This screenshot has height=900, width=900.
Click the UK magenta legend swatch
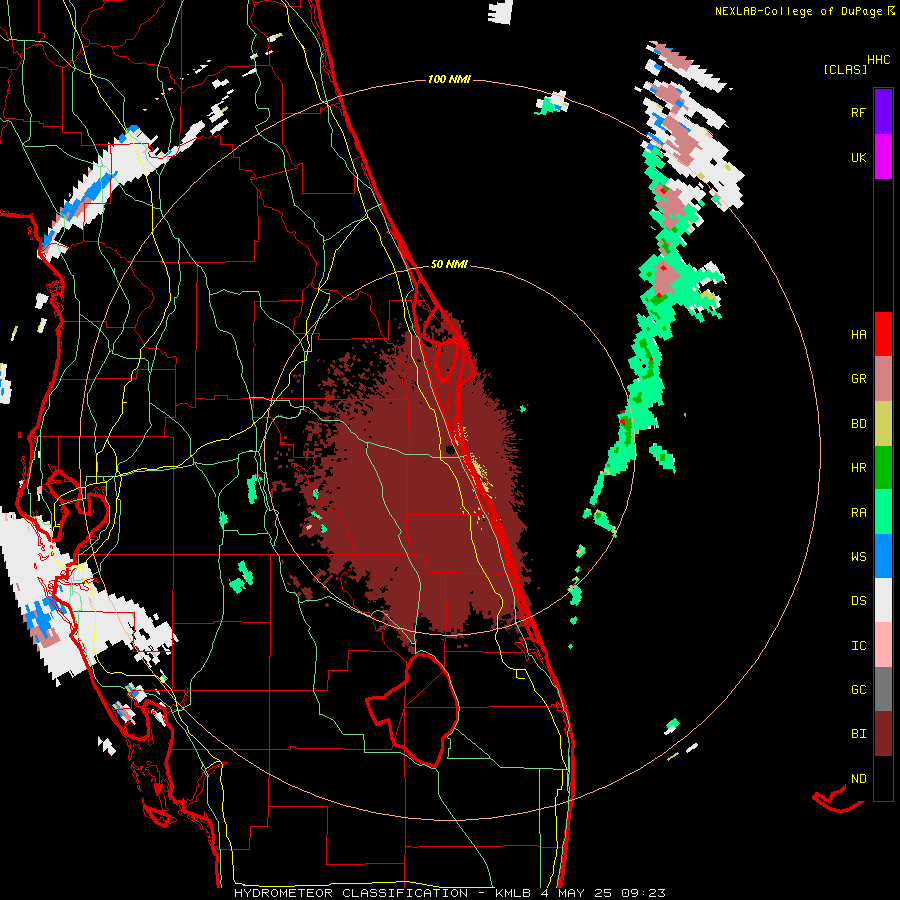(x=883, y=156)
